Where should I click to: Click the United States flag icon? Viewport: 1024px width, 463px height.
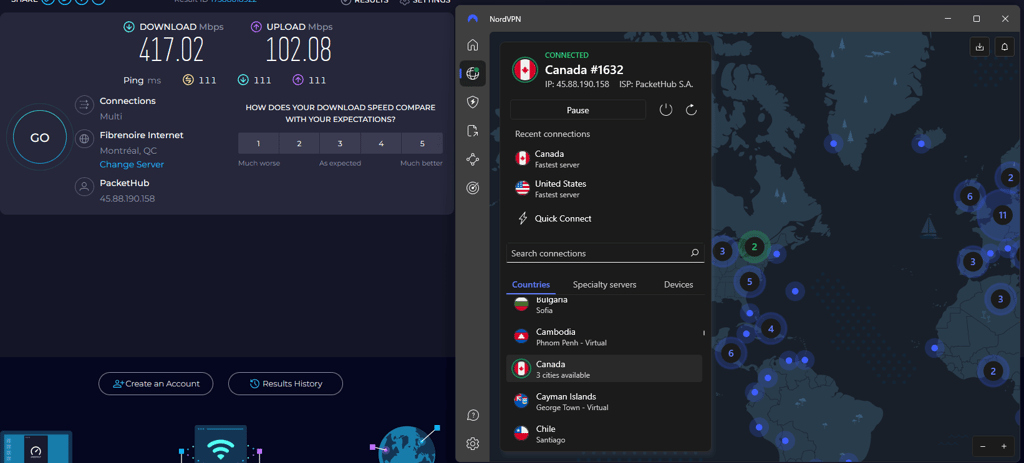pos(522,189)
